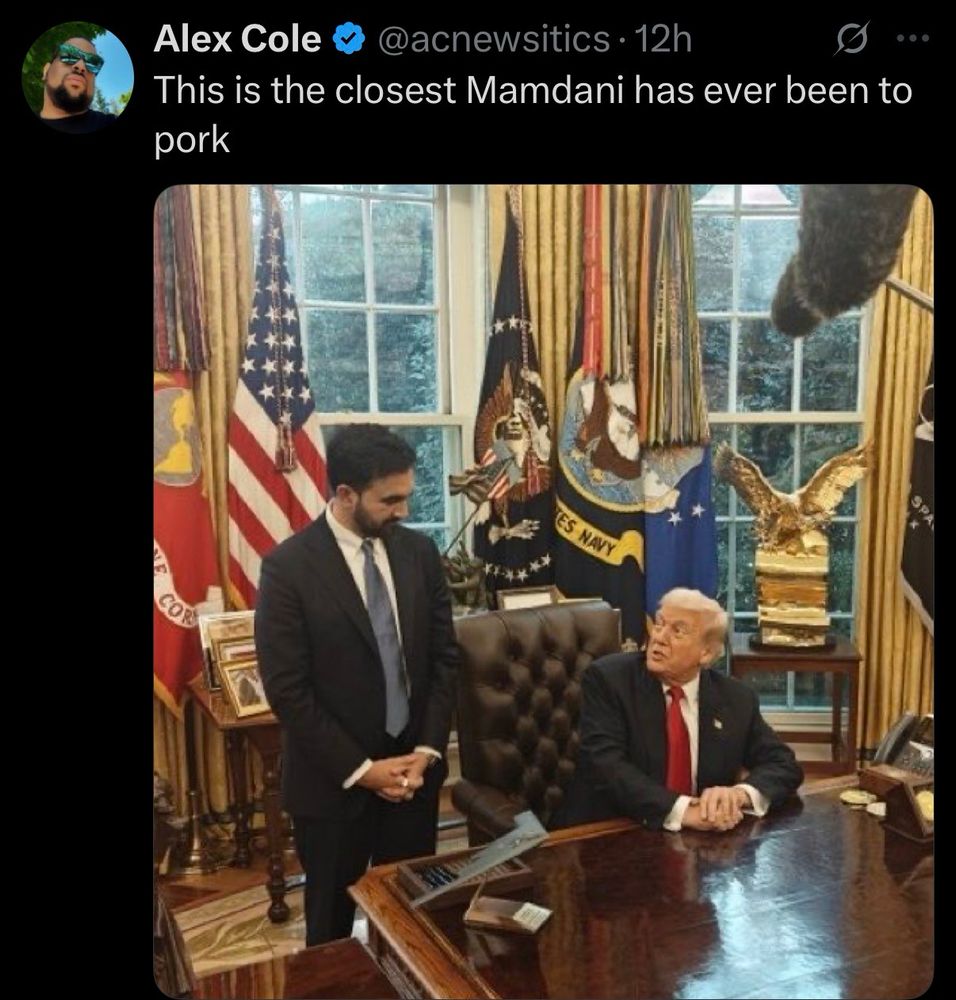Click the tweet text about Mamdani

point(533,115)
